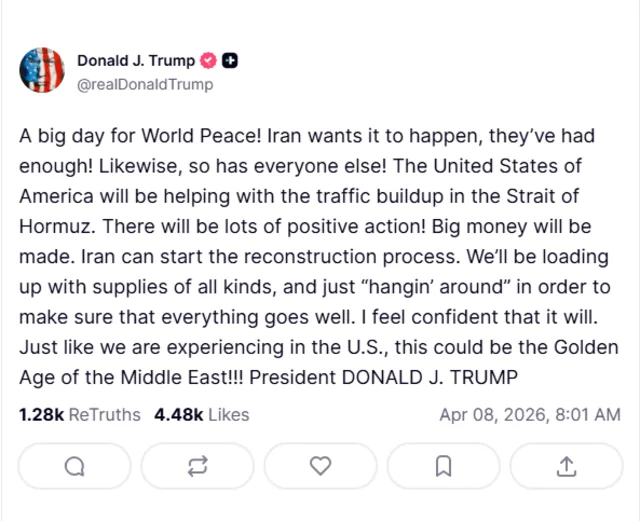Click the red verified checkmark badge
Screen dimensions: 640x521
pyautogui.click(x=207, y=61)
